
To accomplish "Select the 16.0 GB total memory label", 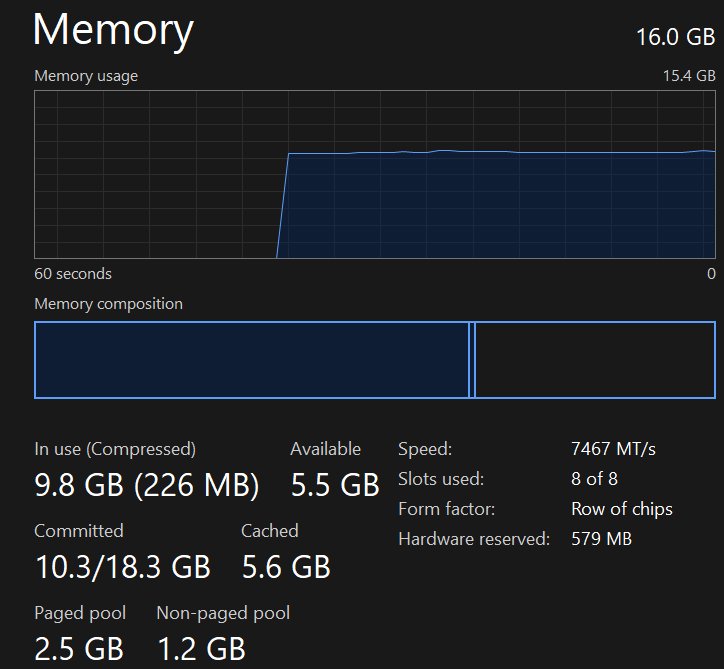I will (x=675, y=37).
